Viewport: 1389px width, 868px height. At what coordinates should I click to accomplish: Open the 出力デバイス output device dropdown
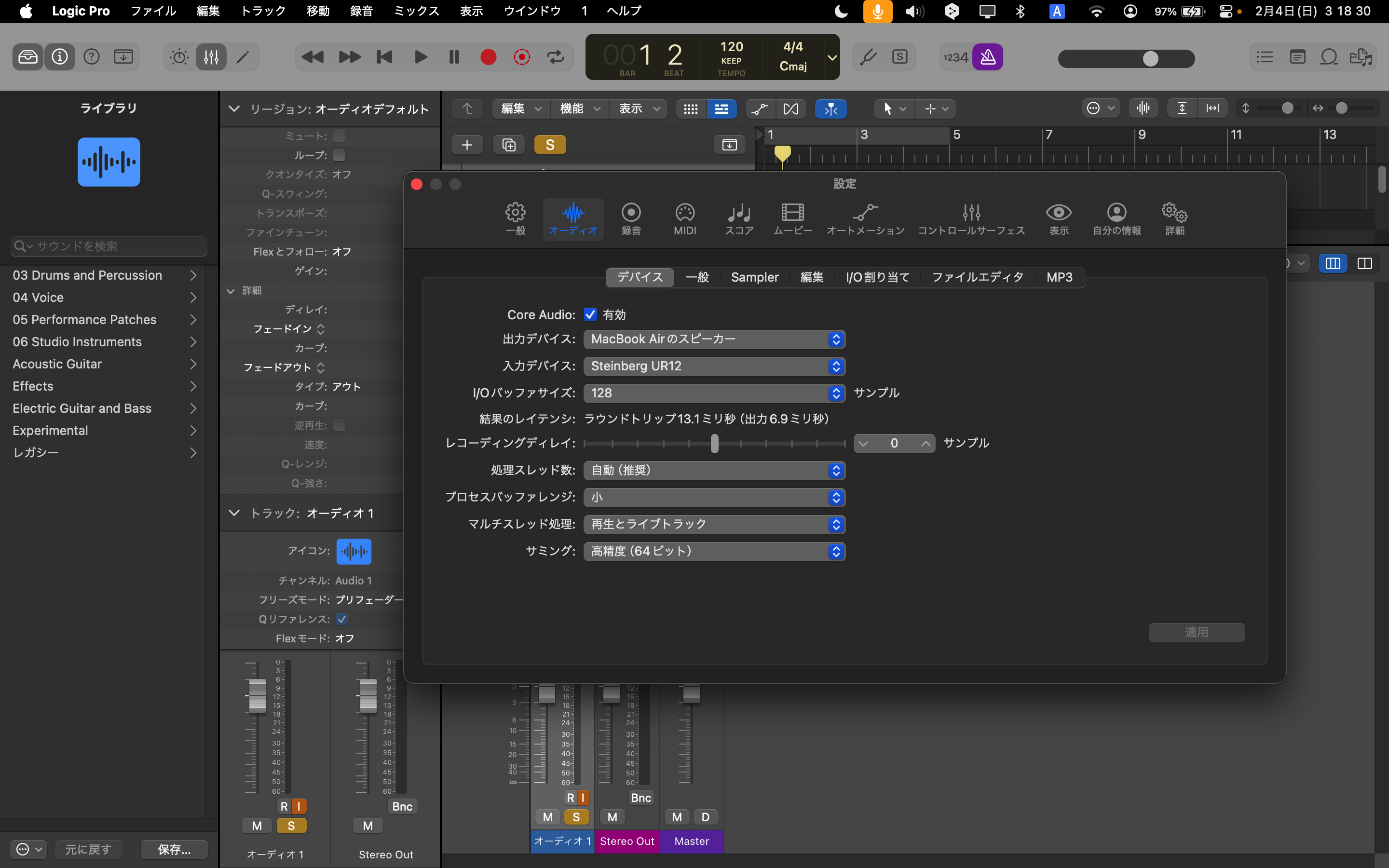(x=713, y=339)
